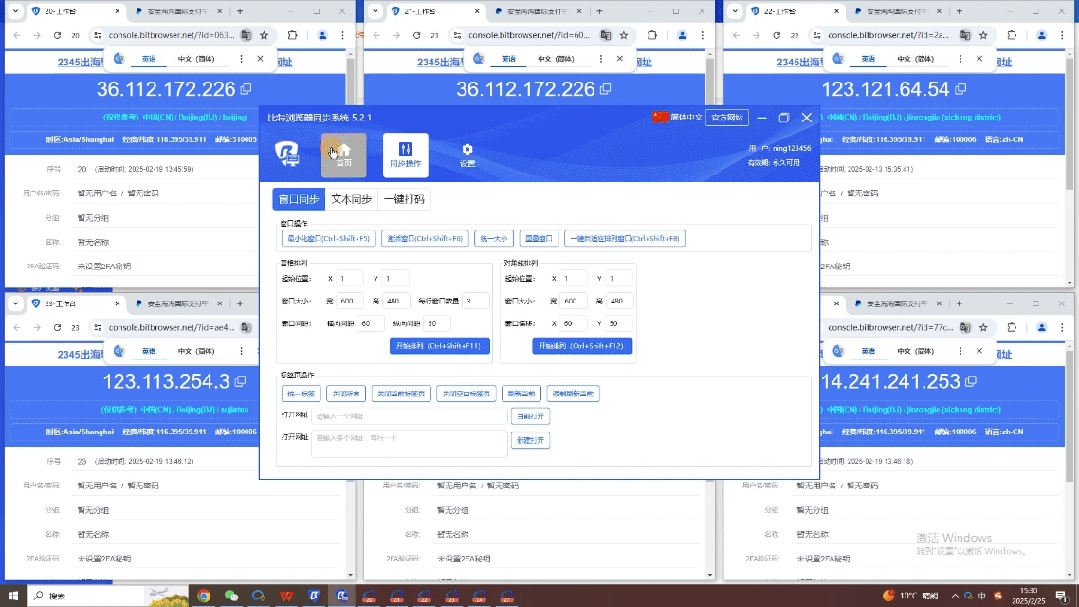Bookmark the page in 21-工作台 window

coord(624,35)
